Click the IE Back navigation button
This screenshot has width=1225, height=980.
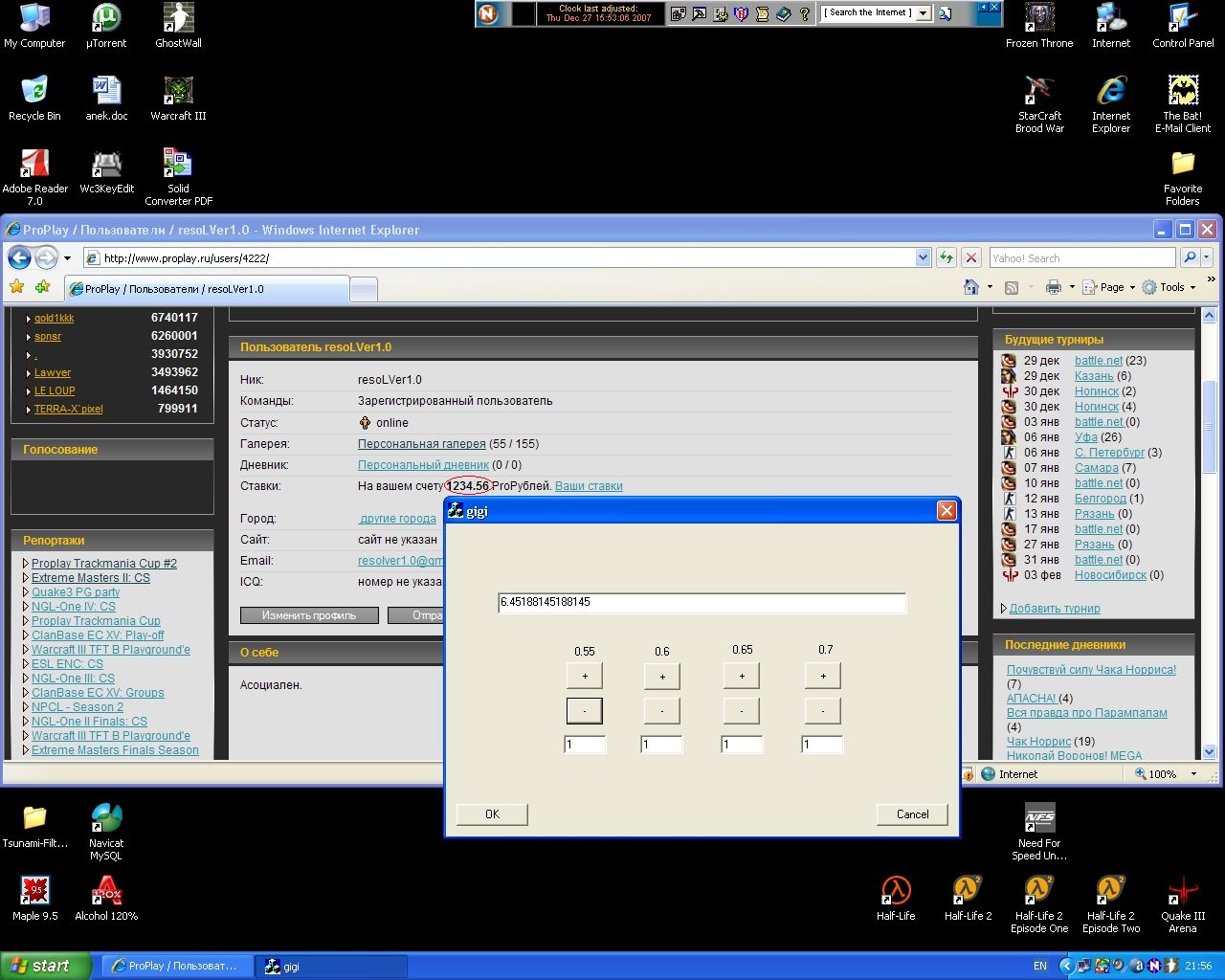(19, 257)
